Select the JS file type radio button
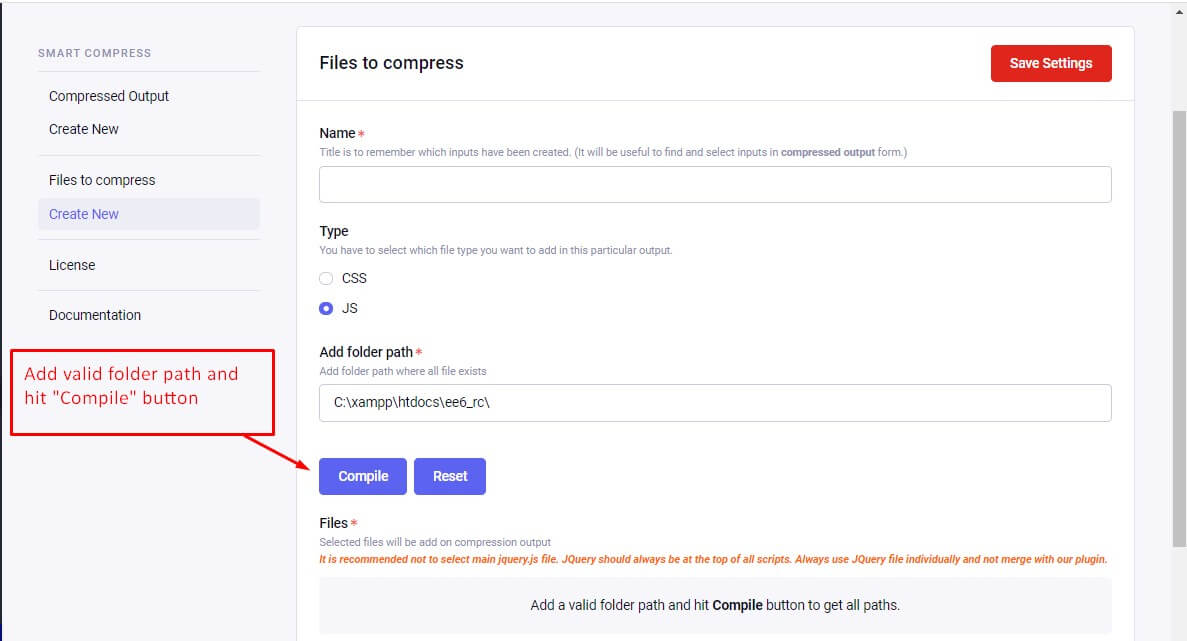Screen dimensions: 1187x641 tap(326, 309)
